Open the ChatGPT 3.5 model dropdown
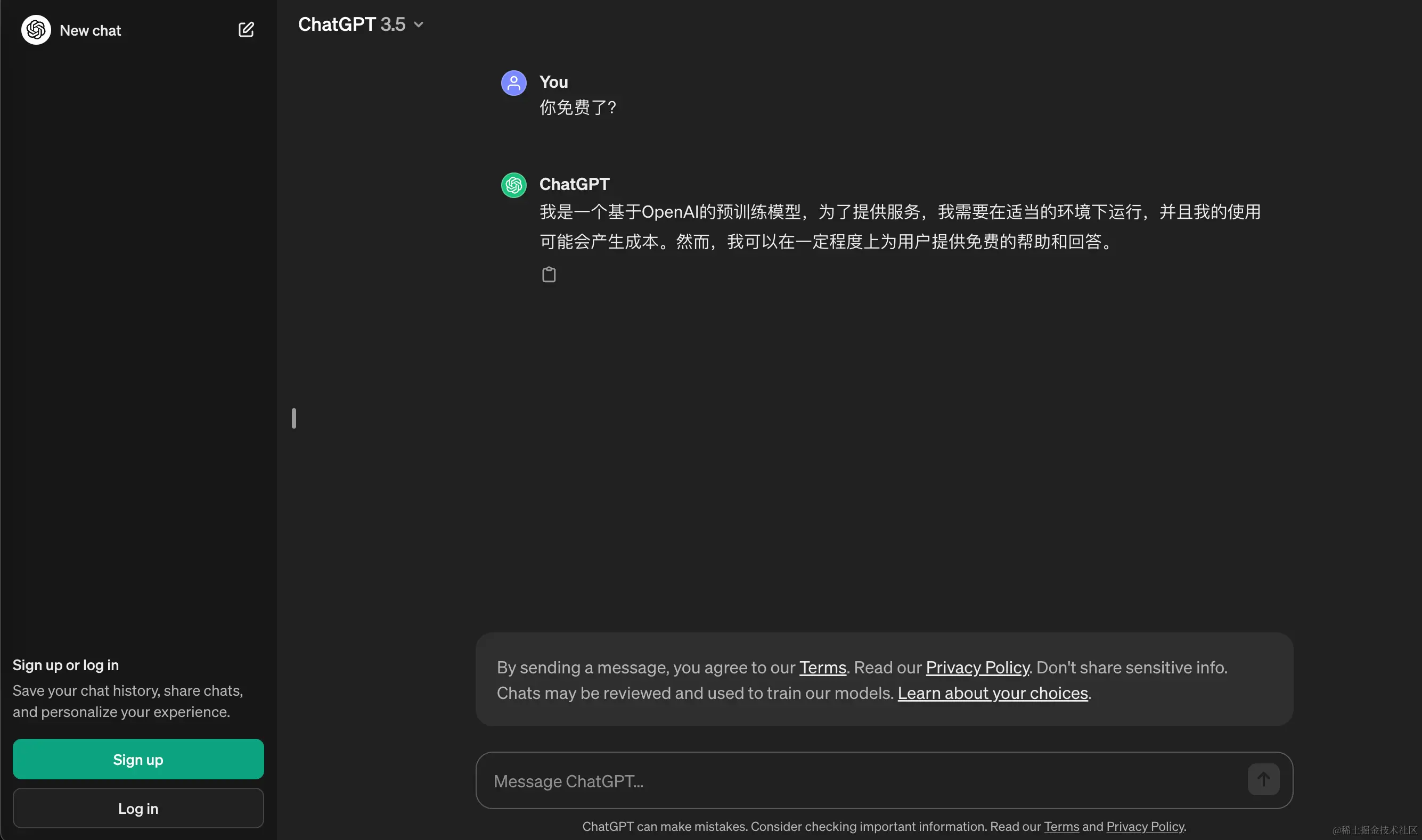Image resolution: width=1422 pixels, height=840 pixels. point(351,24)
